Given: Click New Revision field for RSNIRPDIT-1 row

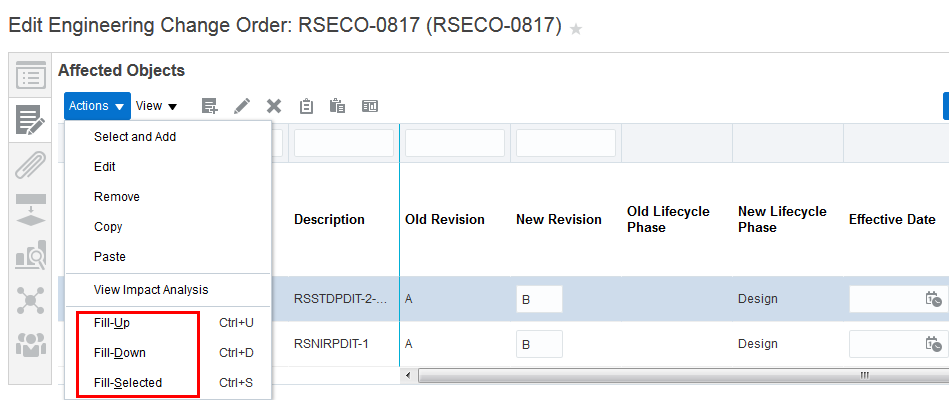Looking at the screenshot, I should (539, 344).
